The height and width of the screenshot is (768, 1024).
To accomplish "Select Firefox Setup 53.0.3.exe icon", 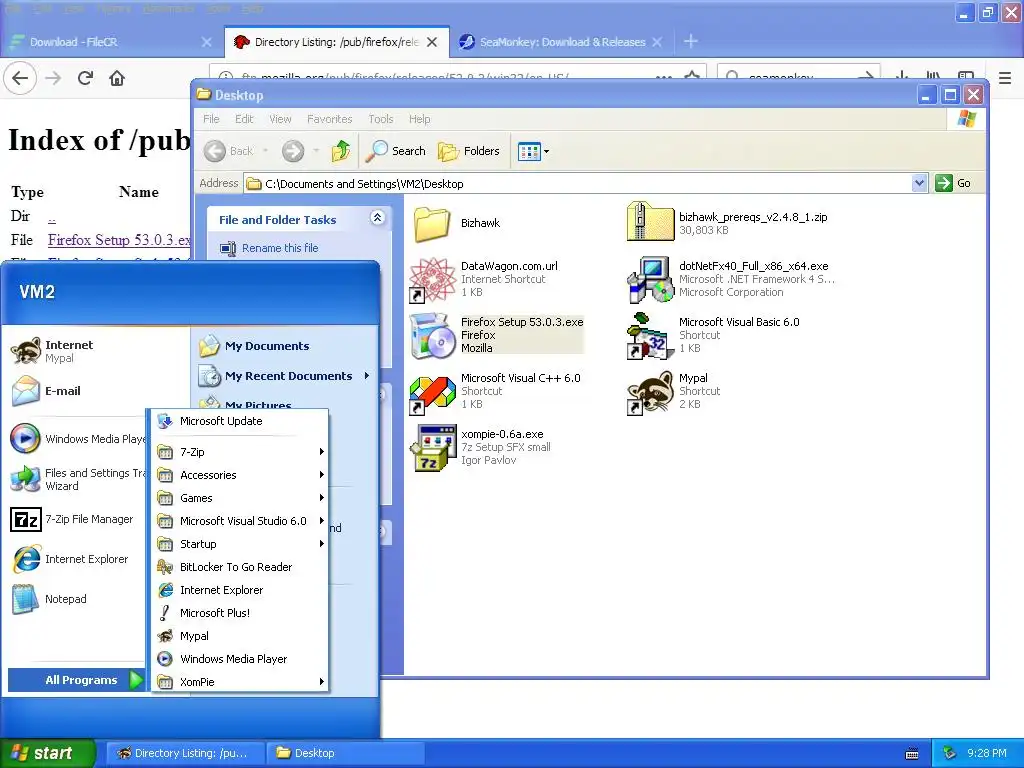I will 432,336.
